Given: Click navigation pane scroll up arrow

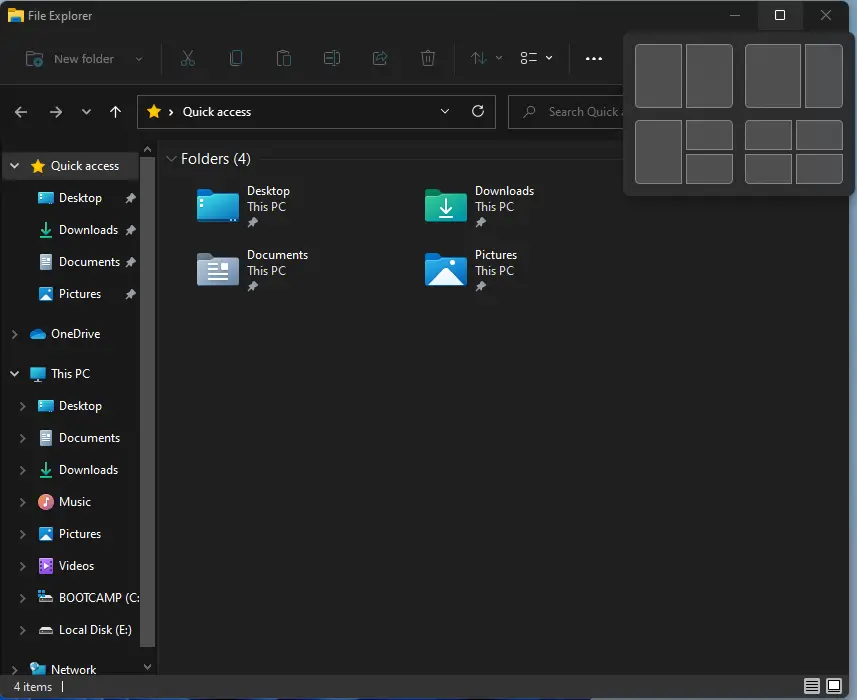Looking at the screenshot, I should tap(148, 149).
